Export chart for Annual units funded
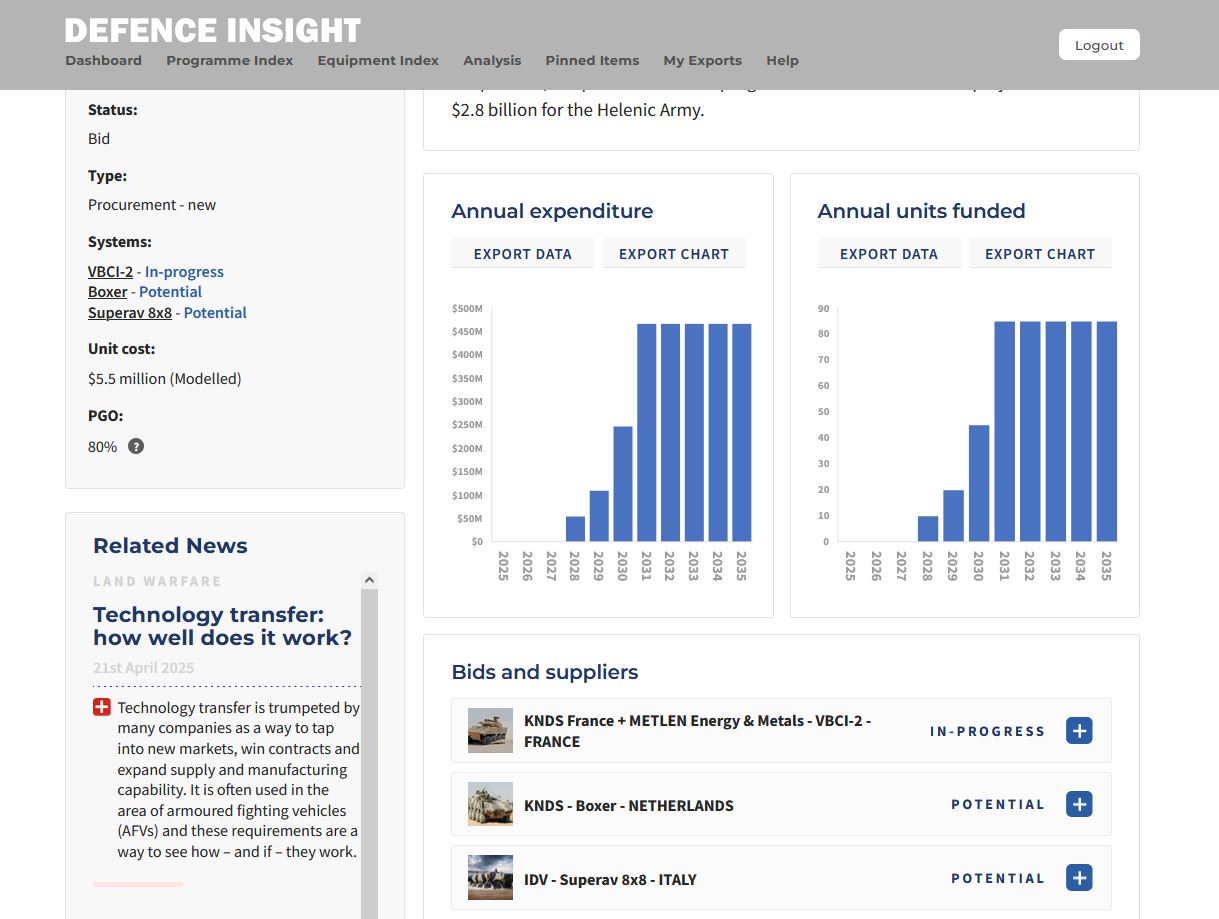This screenshot has width=1219, height=919. click(x=1040, y=254)
